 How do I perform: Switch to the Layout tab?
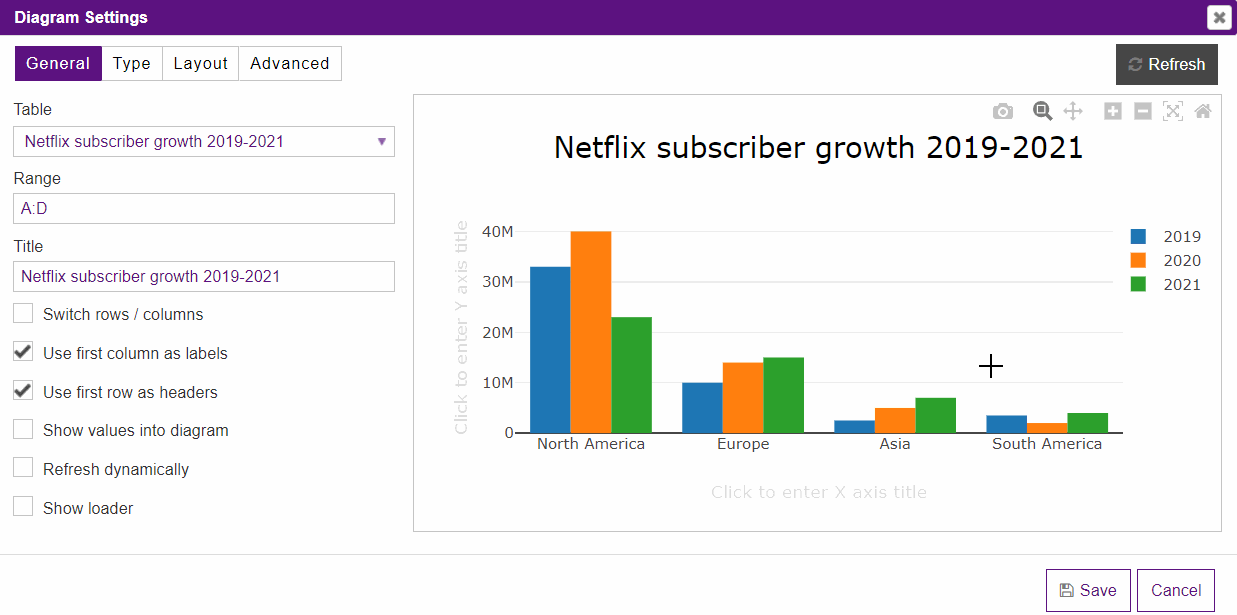(201, 64)
